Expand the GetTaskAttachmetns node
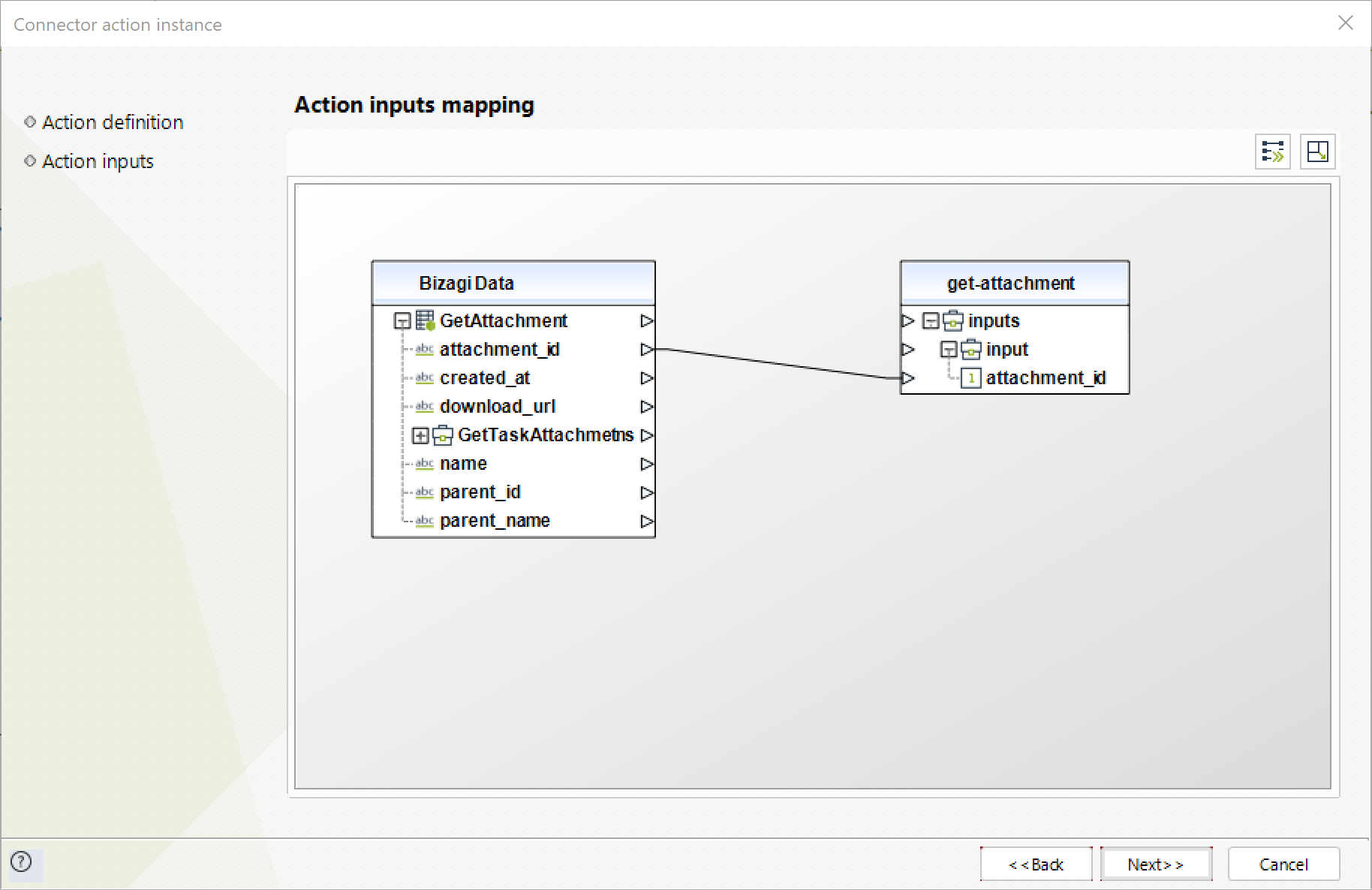Viewport: 1372px width, 890px height. coord(420,435)
